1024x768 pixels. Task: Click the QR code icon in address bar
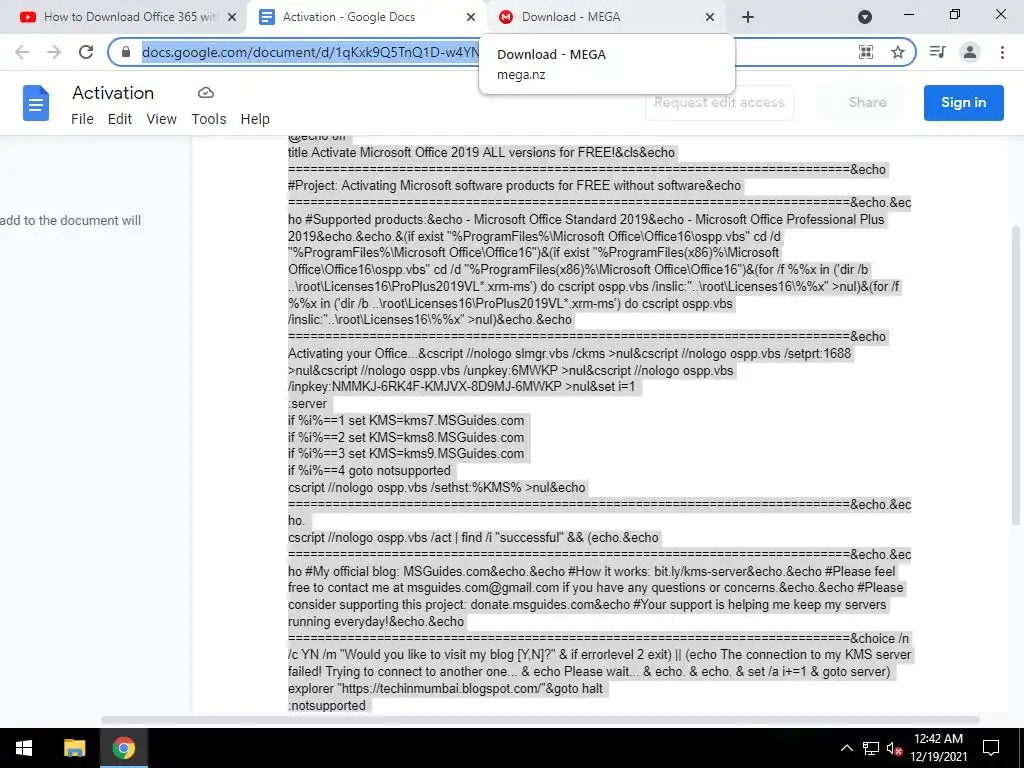(866, 52)
